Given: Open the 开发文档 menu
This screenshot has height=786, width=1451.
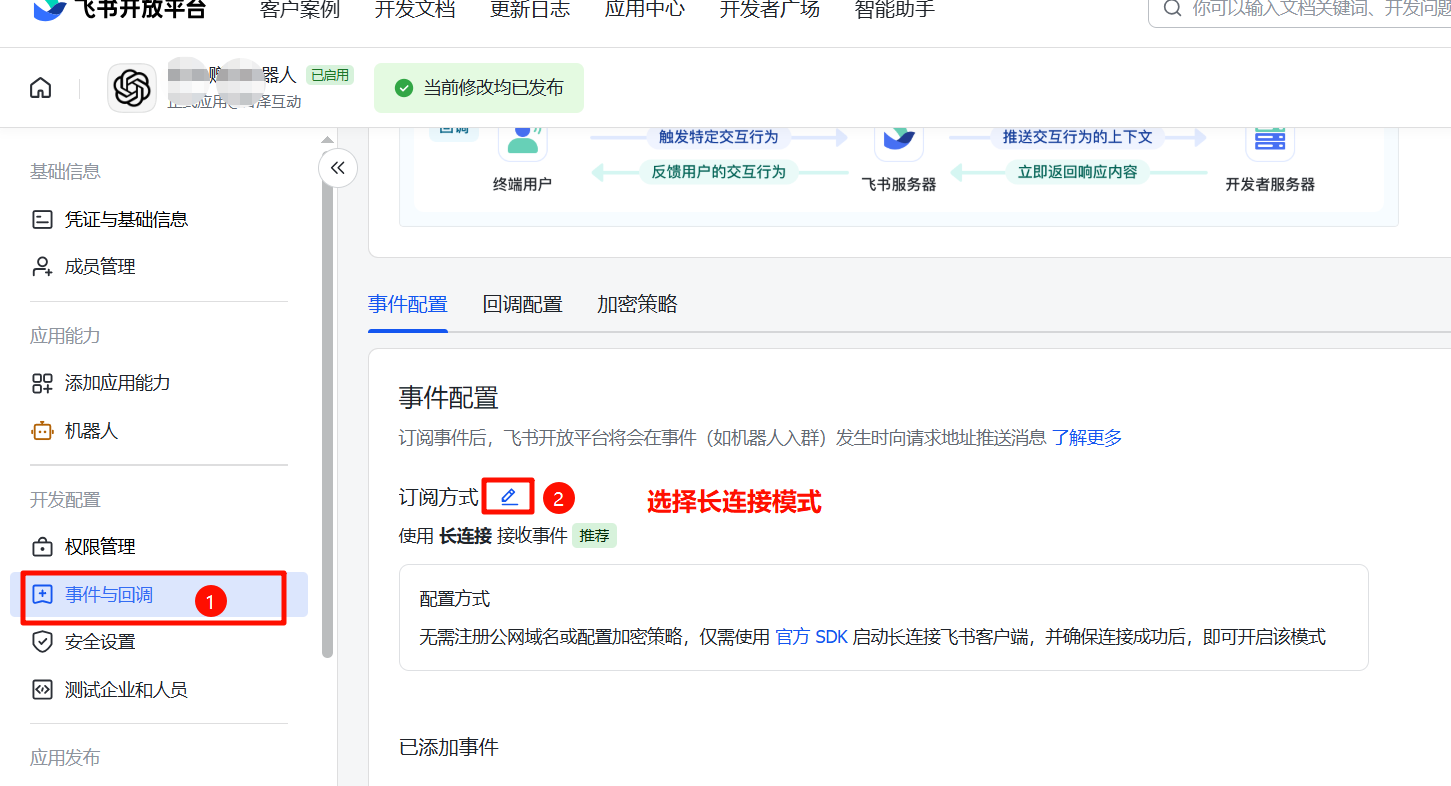Looking at the screenshot, I should (x=415, y=10).
